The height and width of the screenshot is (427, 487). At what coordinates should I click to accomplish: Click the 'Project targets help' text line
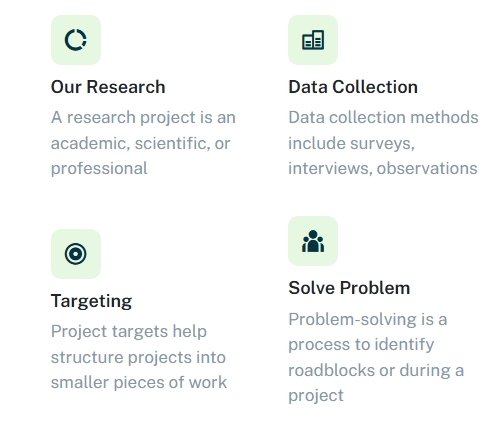(129, 332)
